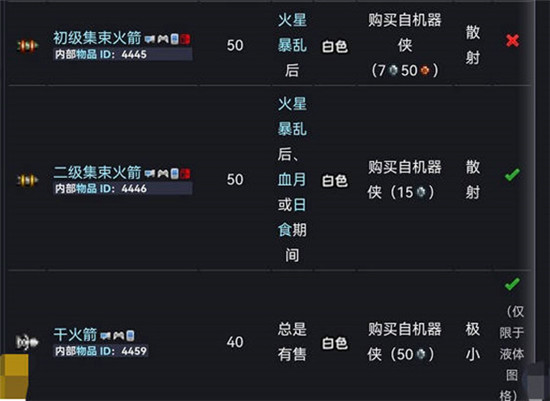
Task: Click the desktop version icon beside 初级集束火箭
Action: 150,39
